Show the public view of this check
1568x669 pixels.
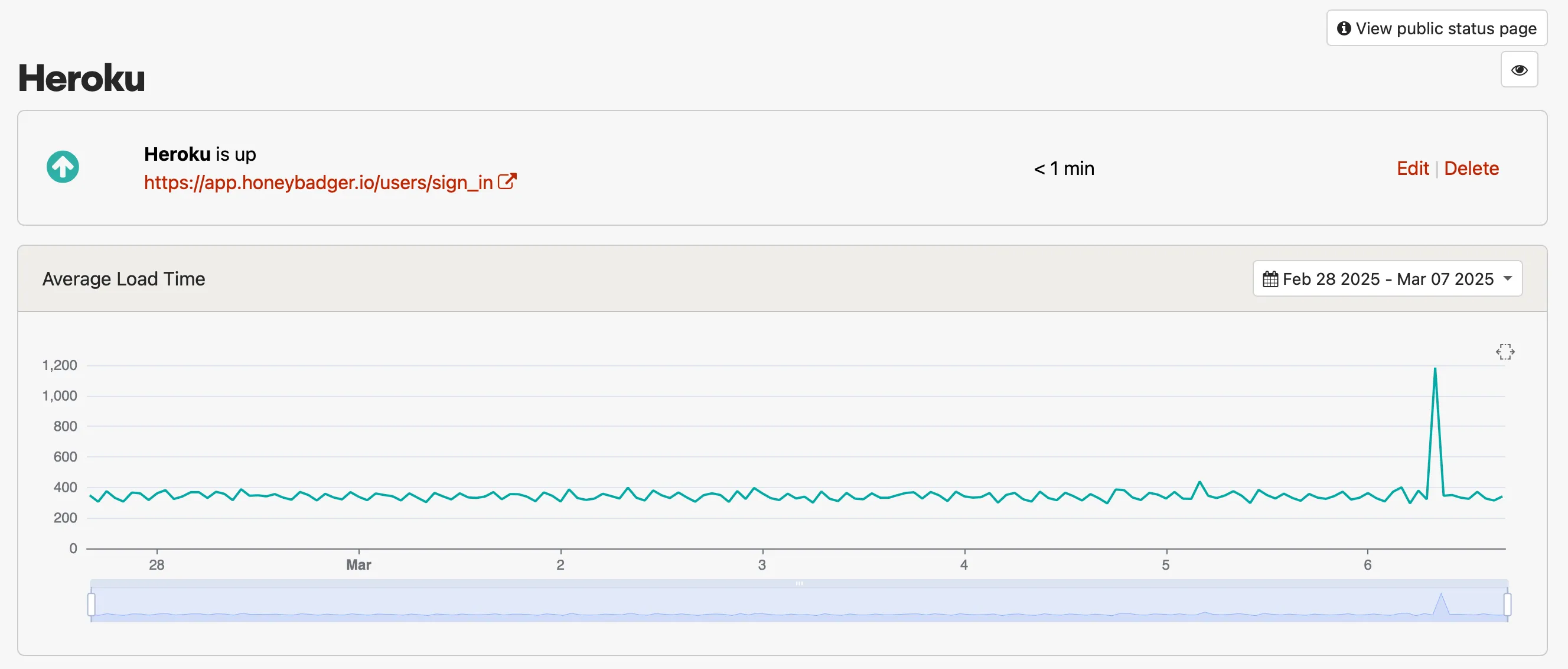(1436, 28)
